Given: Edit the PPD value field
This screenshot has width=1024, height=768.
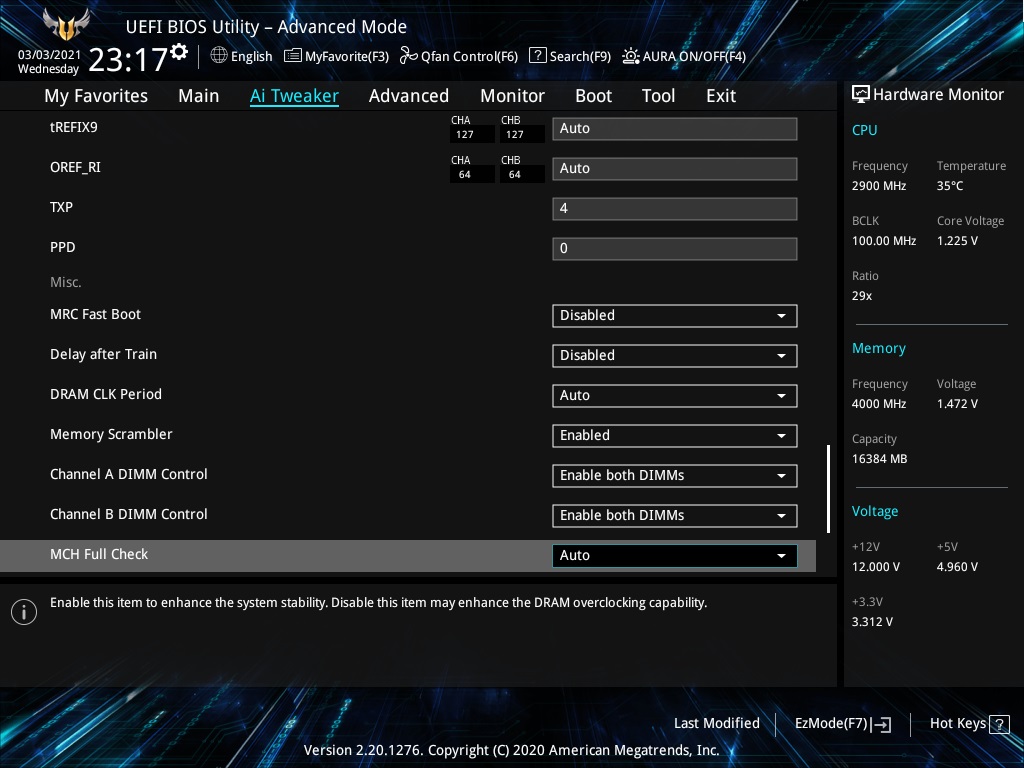Looking at the screenshot, I should (675, 249).
